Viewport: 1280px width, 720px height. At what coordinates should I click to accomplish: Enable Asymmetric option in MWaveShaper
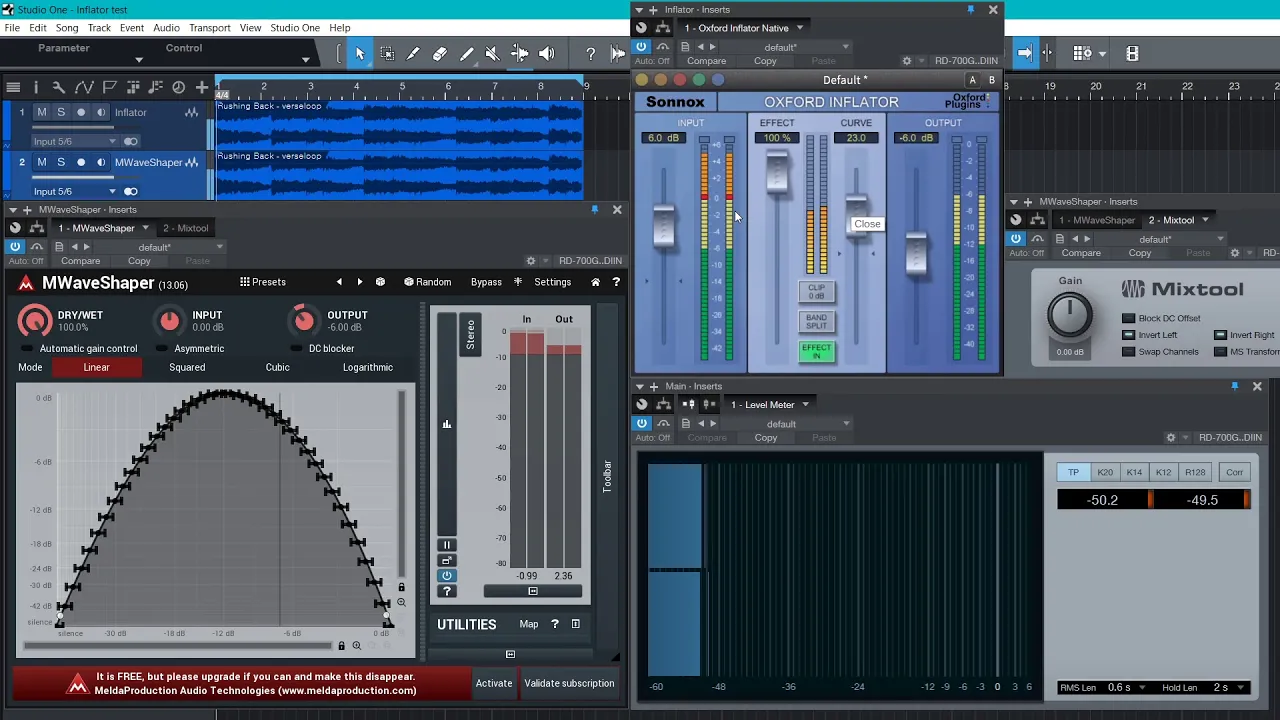162,348
